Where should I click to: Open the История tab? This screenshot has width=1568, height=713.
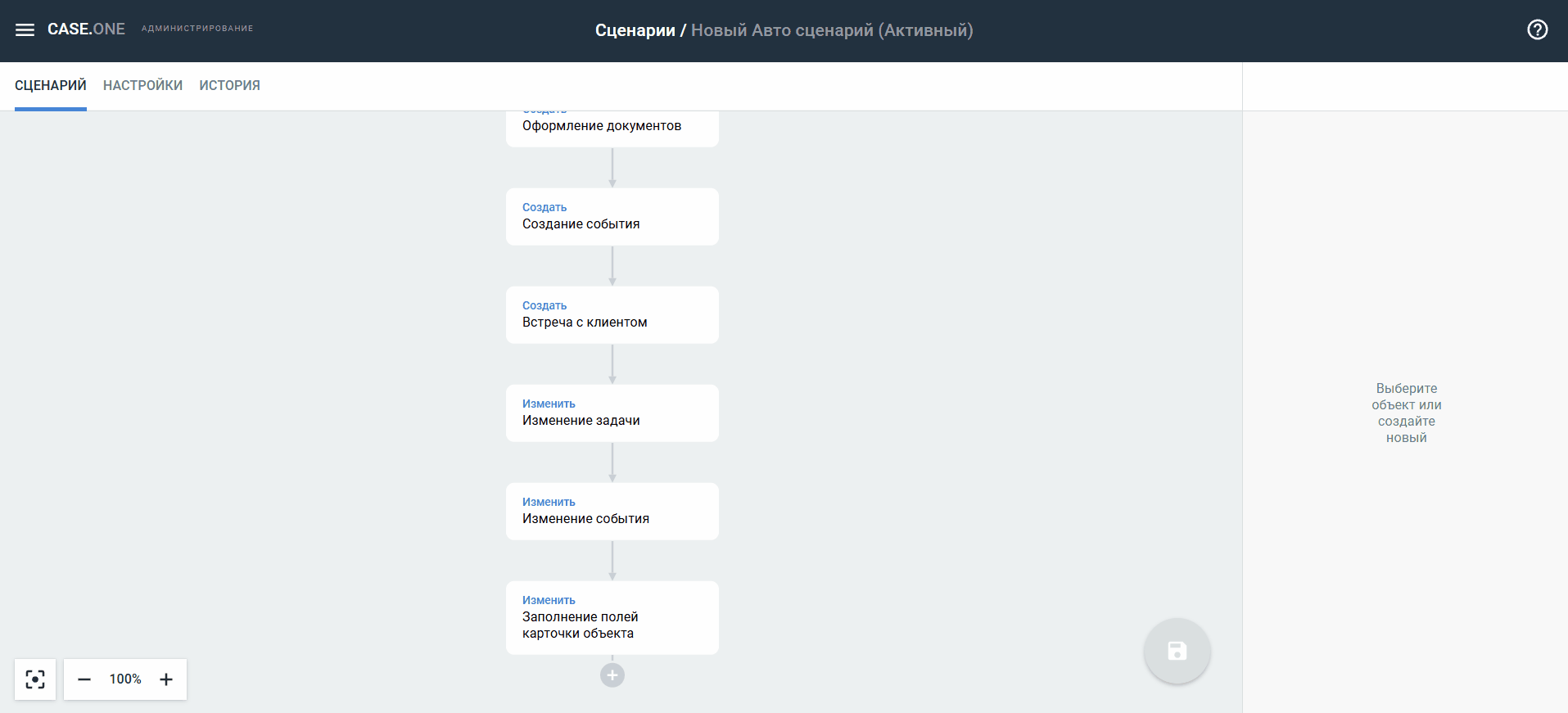[x=230, y=86]
